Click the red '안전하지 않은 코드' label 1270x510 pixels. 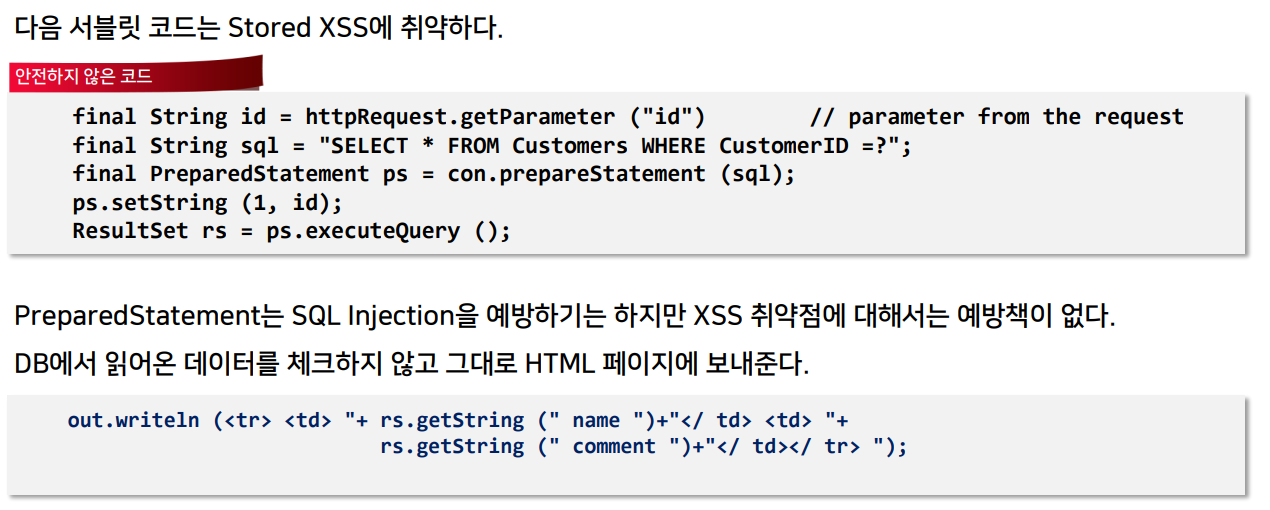point(84,76)
